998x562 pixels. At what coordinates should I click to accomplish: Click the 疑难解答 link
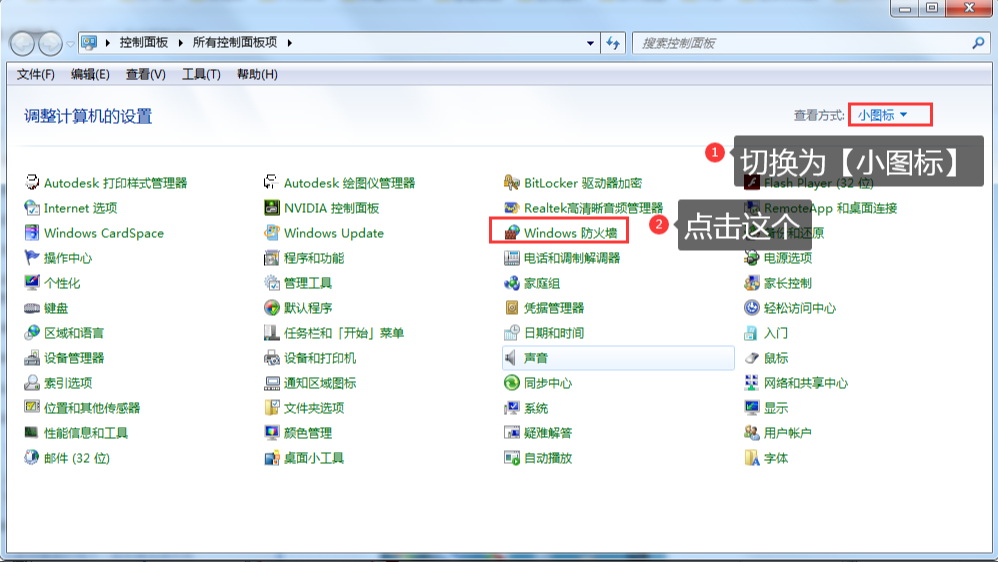coord(547,433)
